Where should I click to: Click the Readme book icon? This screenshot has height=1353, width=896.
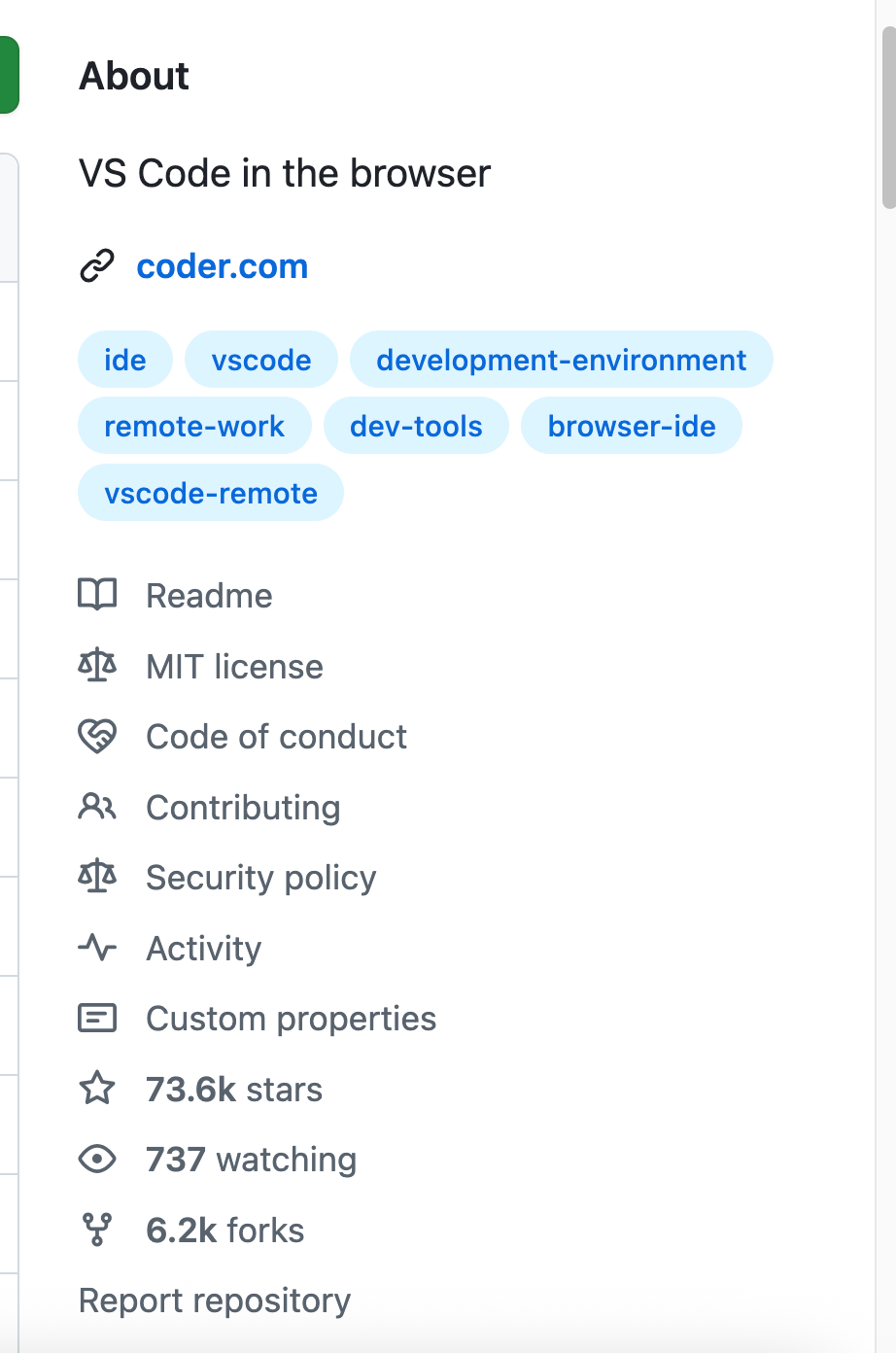97,594
